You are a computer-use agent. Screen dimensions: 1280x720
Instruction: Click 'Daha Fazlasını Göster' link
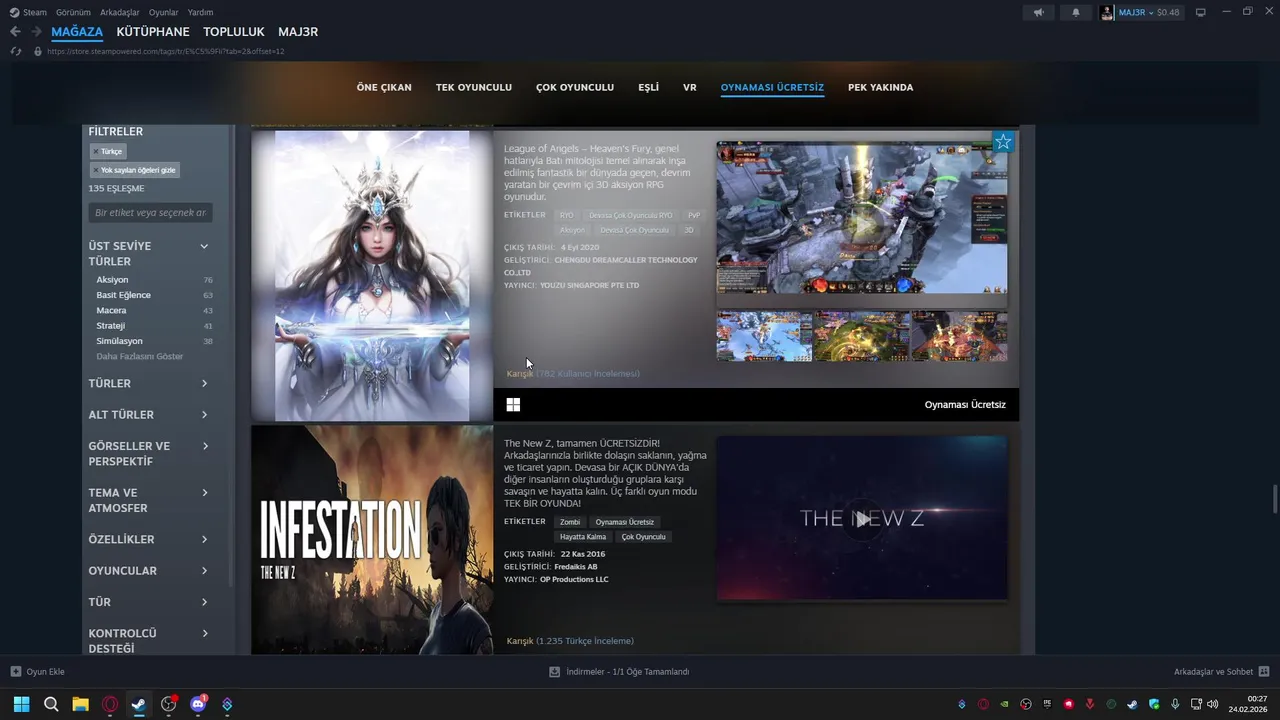tap(140, 356)
